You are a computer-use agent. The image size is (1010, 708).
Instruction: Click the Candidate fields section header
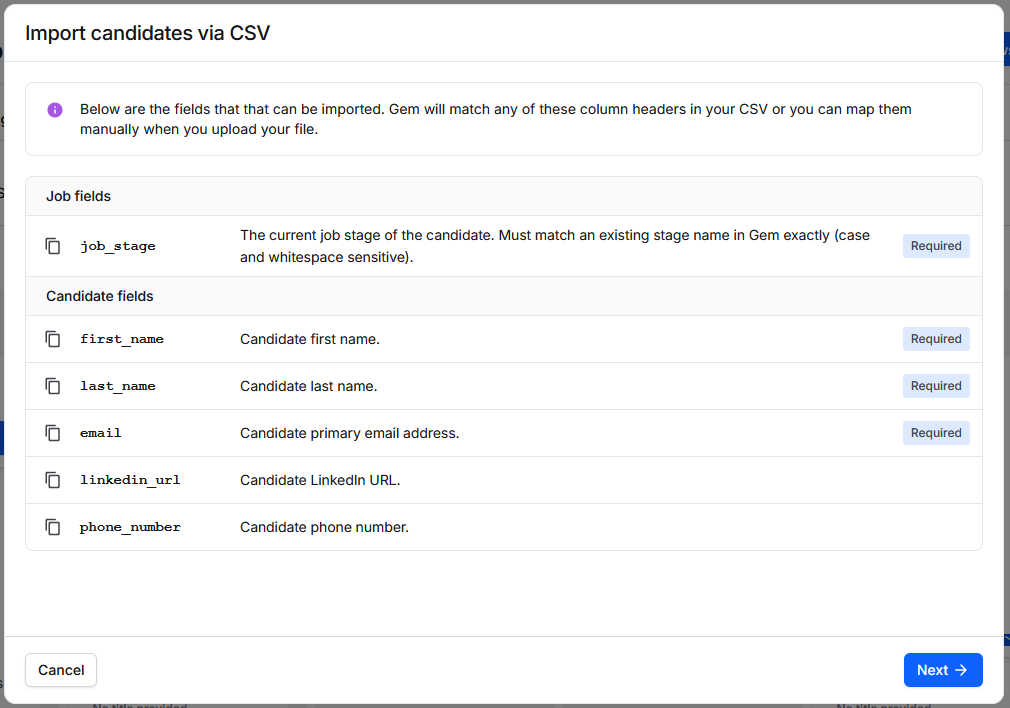click(100, 296)
